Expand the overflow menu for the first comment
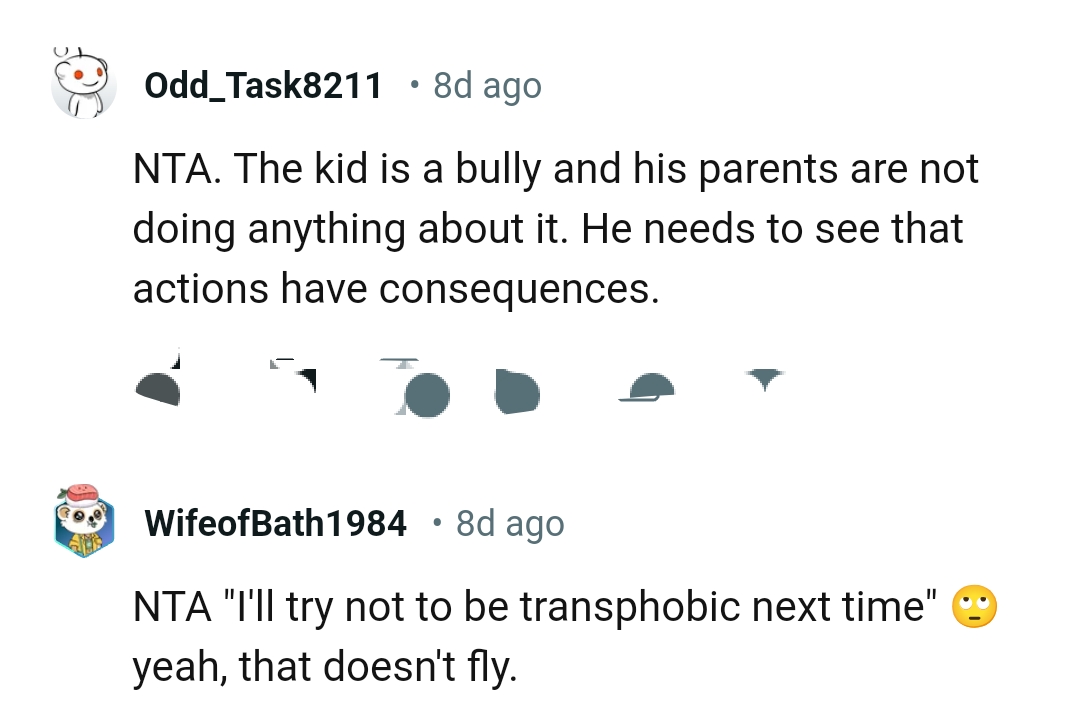 765,380
